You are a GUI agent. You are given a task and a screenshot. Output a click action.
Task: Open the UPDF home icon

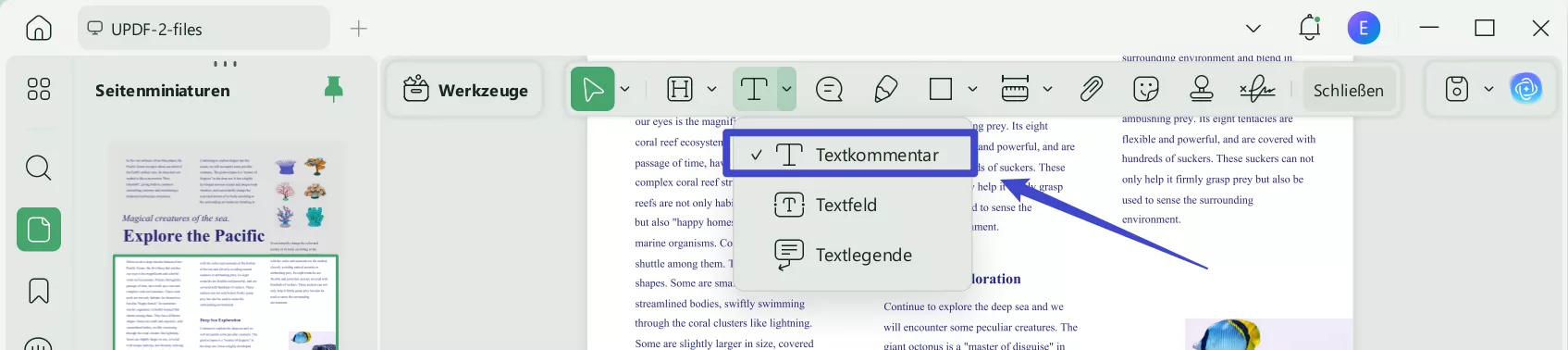click(x=39, y=29)
